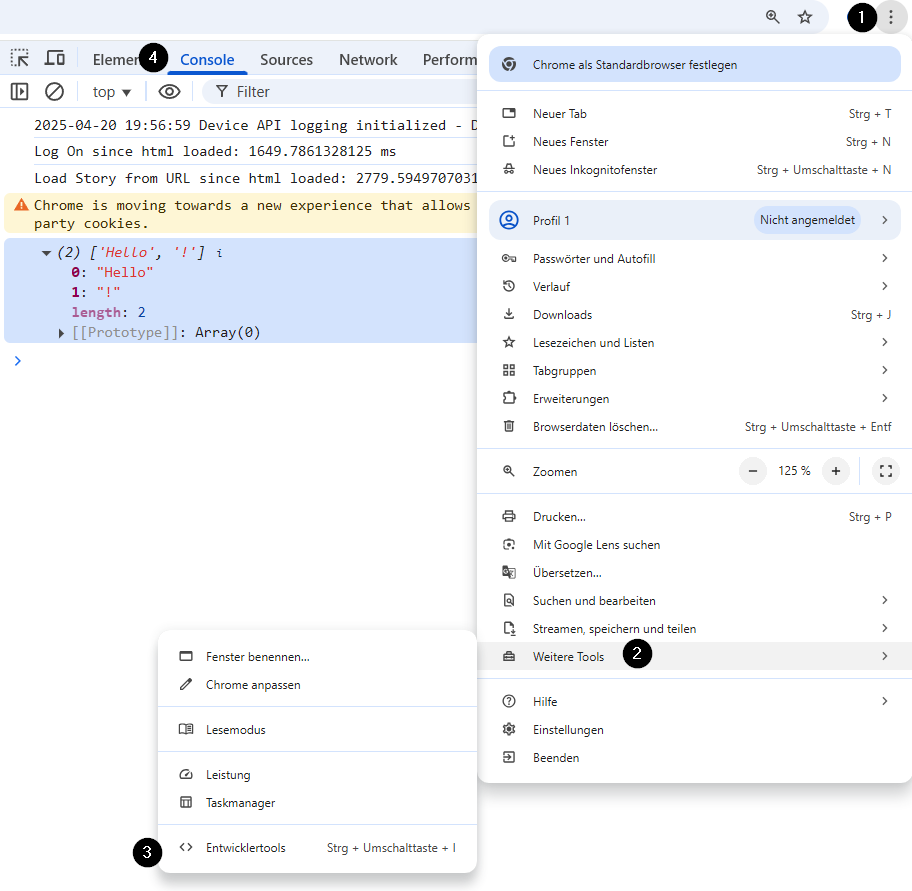Screen dimensions: 912x891
Task: Create a live expression with eye icon
Action: (x=169, y=91)
